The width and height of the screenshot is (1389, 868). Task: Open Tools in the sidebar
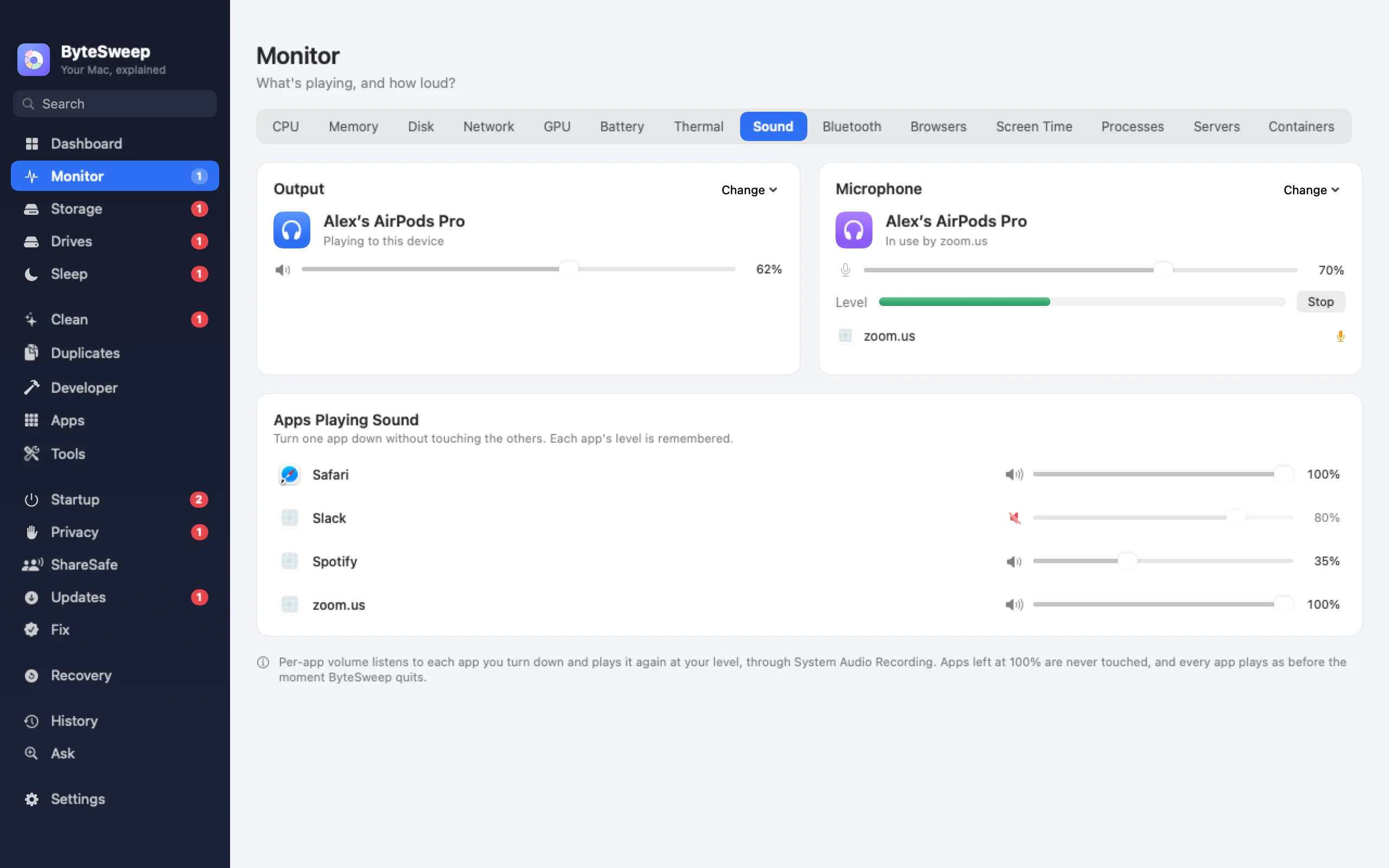[x=115, y=454]
